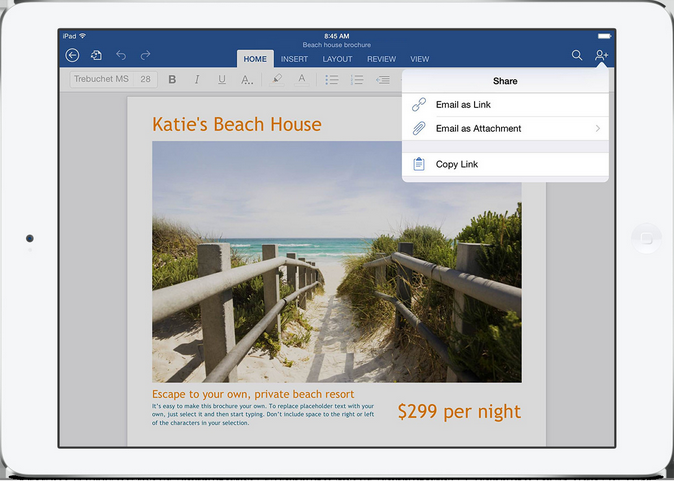Image resolution: width=674 pixels, height=481 pixels.
Task: Insert a bulleted list
Action: coord(332,80)
